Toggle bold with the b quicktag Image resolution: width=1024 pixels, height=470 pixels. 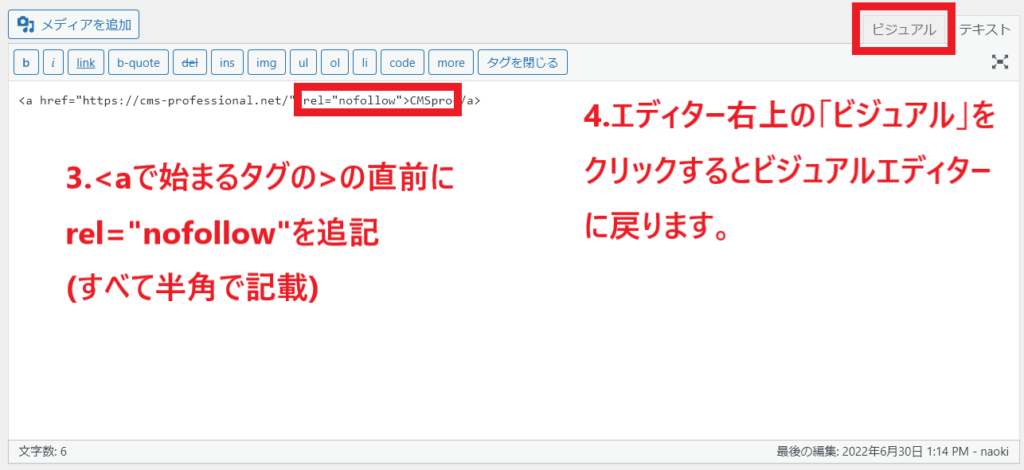tap(26, 63)
